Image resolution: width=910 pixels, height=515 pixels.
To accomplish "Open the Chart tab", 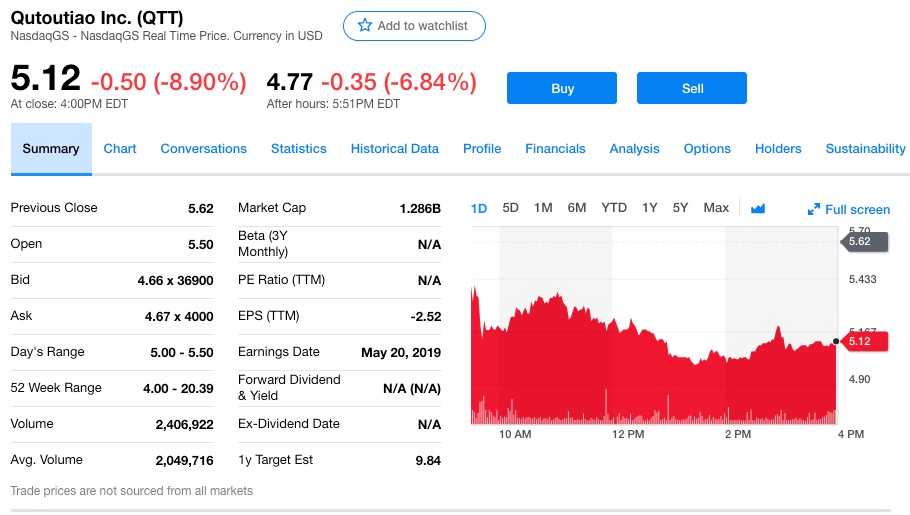I will [120, 149].
